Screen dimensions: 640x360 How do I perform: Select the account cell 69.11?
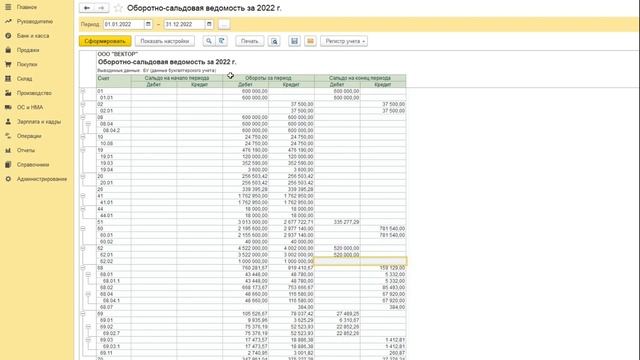(x=113, y=353)
